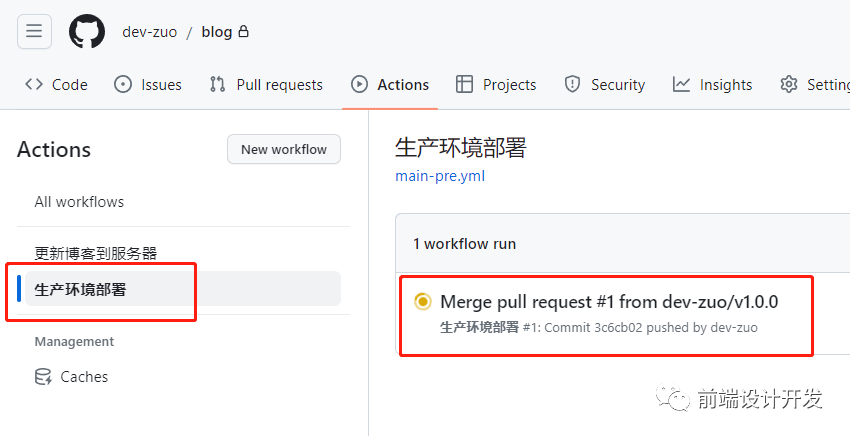This screenshot has width=850, height=436.
Task: Select All workflows in sidebar
Action: tap(79, 202)
